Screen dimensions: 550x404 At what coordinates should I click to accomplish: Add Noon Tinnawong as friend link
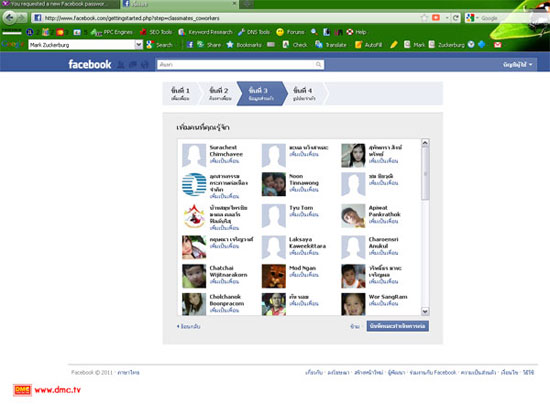[x=304, y=190]
